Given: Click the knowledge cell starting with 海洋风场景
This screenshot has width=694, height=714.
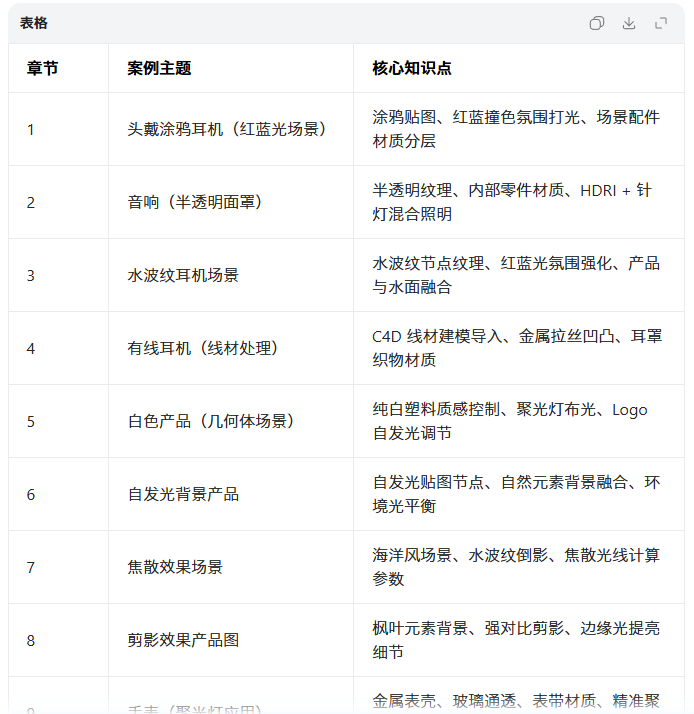Looking at the screenshot, I should pyautogui.click(x=515, y=567).
